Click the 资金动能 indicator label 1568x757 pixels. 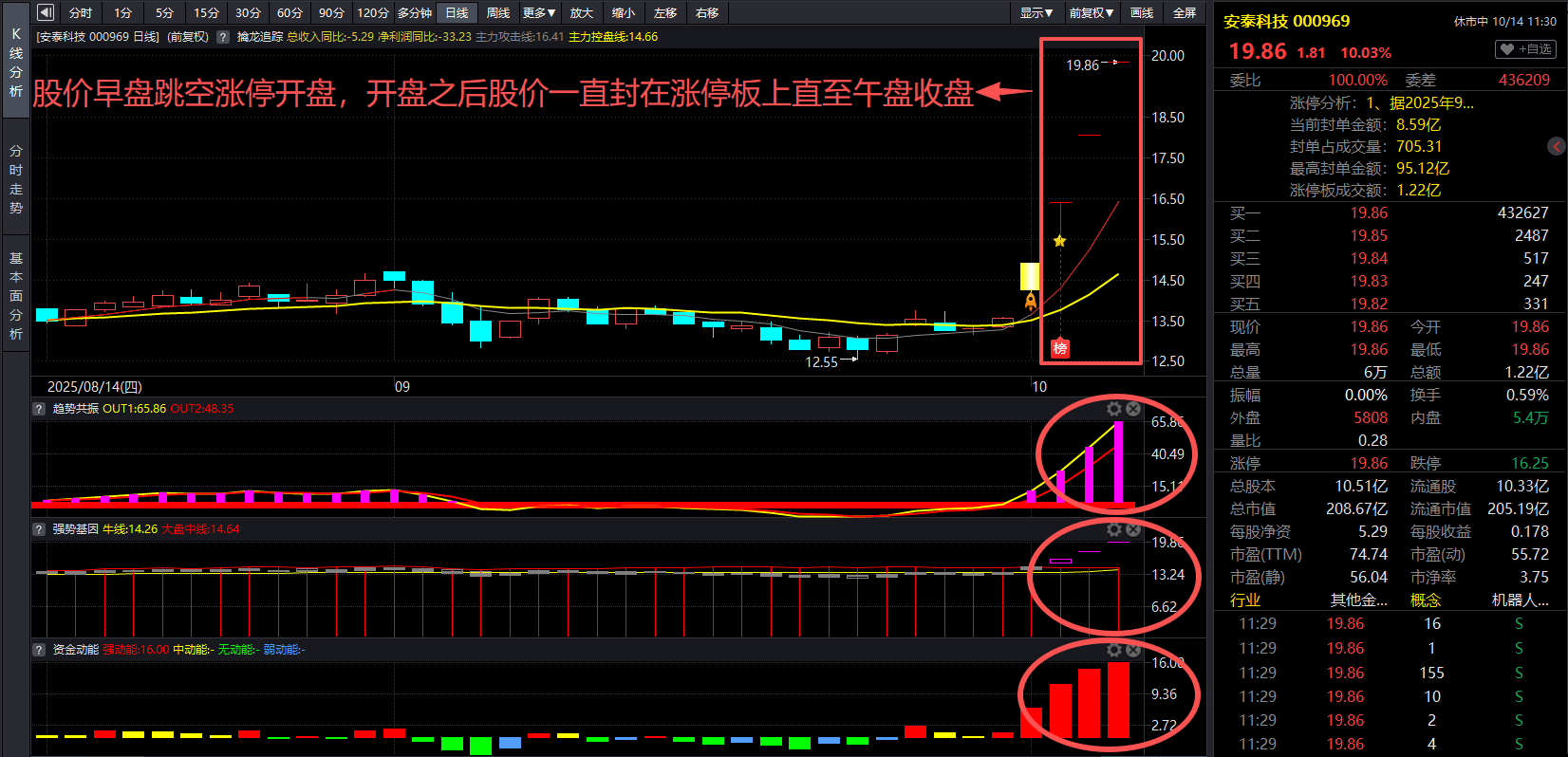point(75,650)
